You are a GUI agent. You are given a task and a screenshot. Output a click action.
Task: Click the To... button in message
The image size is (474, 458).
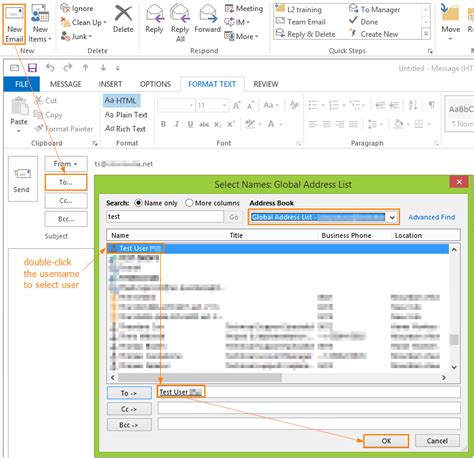tap(66, 182)
